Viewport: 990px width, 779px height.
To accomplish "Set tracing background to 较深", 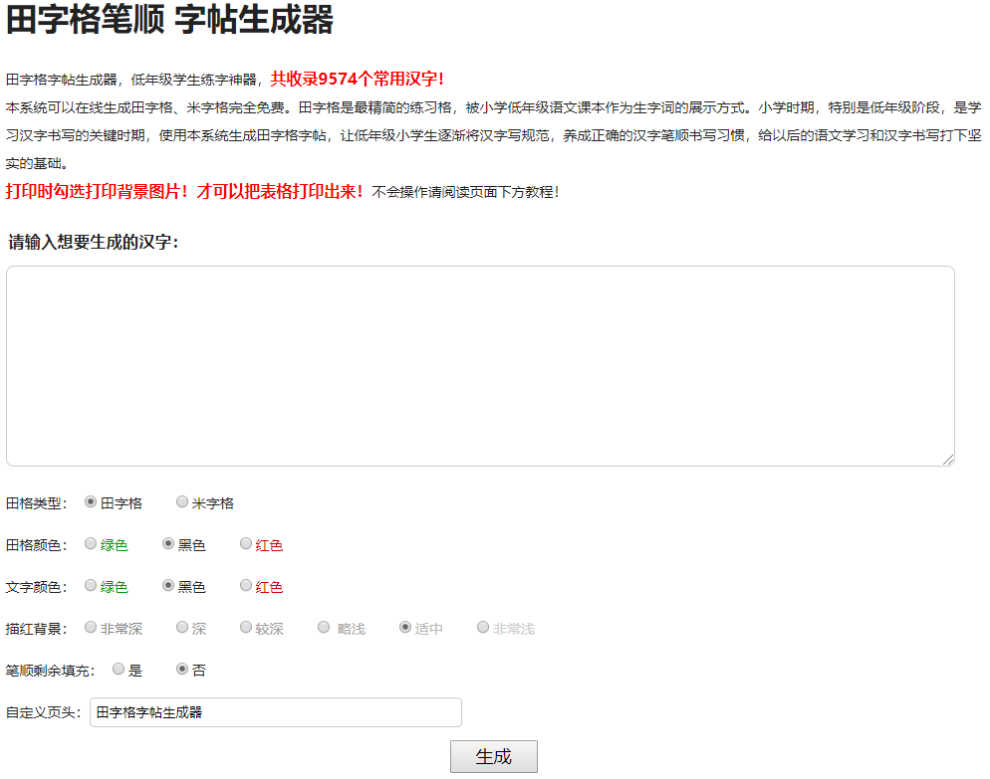I will point(245,627).
